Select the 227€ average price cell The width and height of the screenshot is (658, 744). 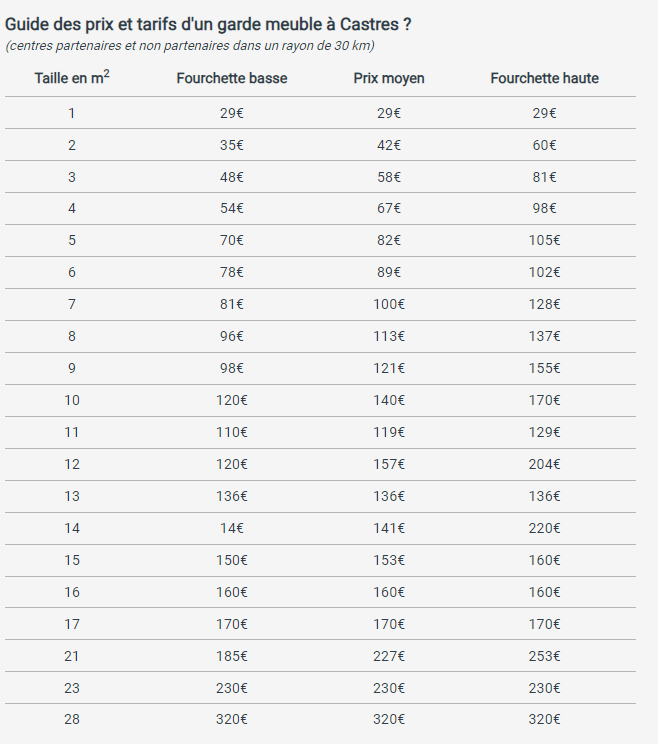tap(389, 656)
